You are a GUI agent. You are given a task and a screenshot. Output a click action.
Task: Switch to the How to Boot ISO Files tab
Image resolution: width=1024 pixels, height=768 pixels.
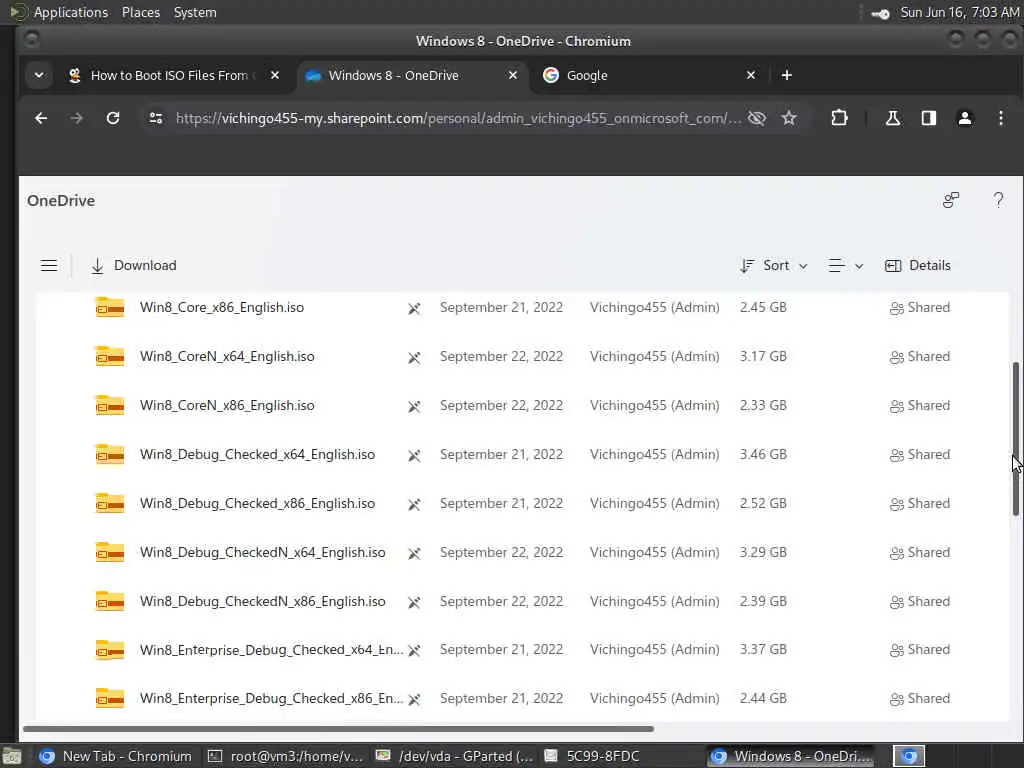coord(169,75)
